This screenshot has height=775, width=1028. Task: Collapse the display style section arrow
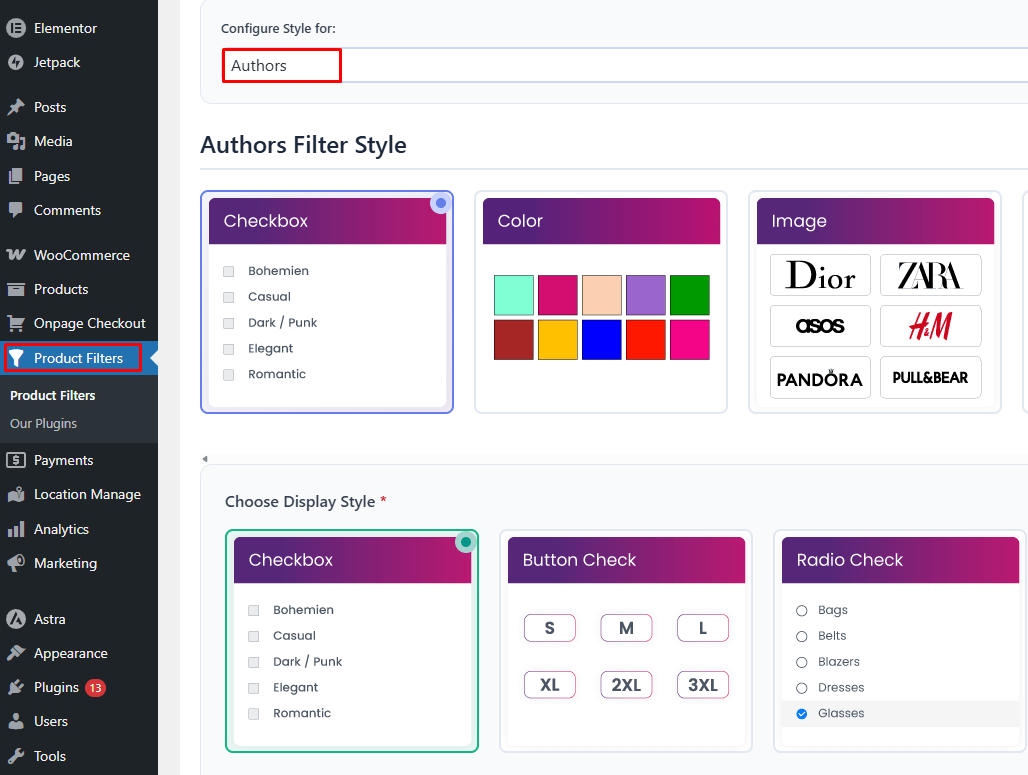tap(205, 457)
